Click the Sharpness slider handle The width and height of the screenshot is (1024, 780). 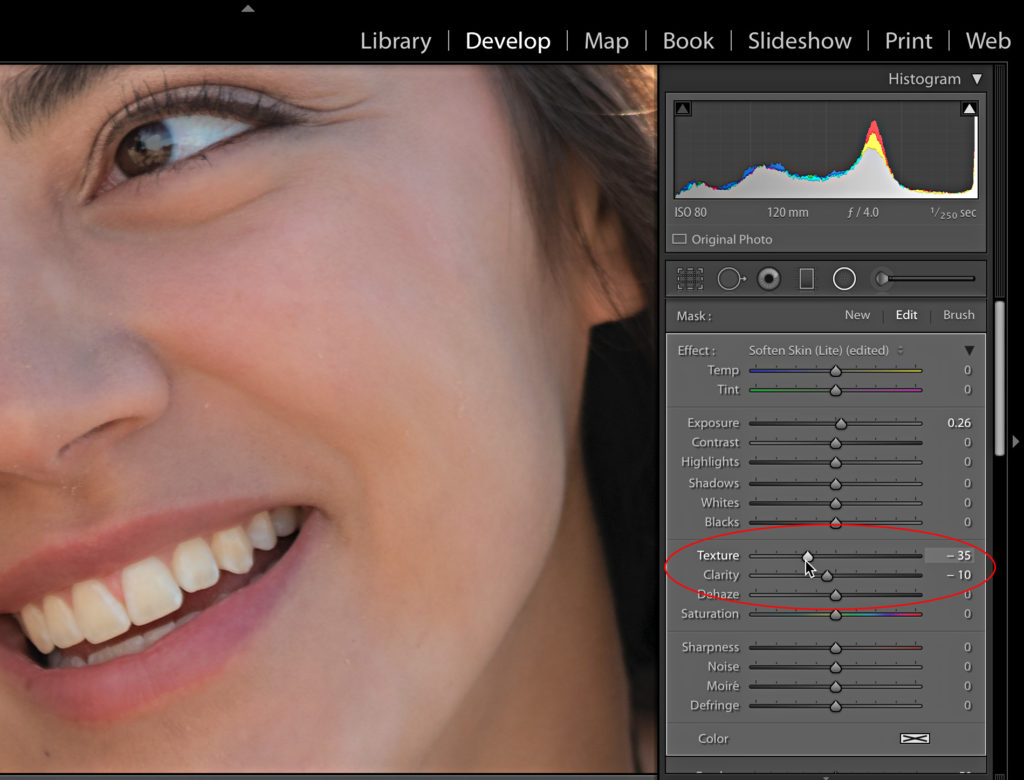(x=835, y=648)
